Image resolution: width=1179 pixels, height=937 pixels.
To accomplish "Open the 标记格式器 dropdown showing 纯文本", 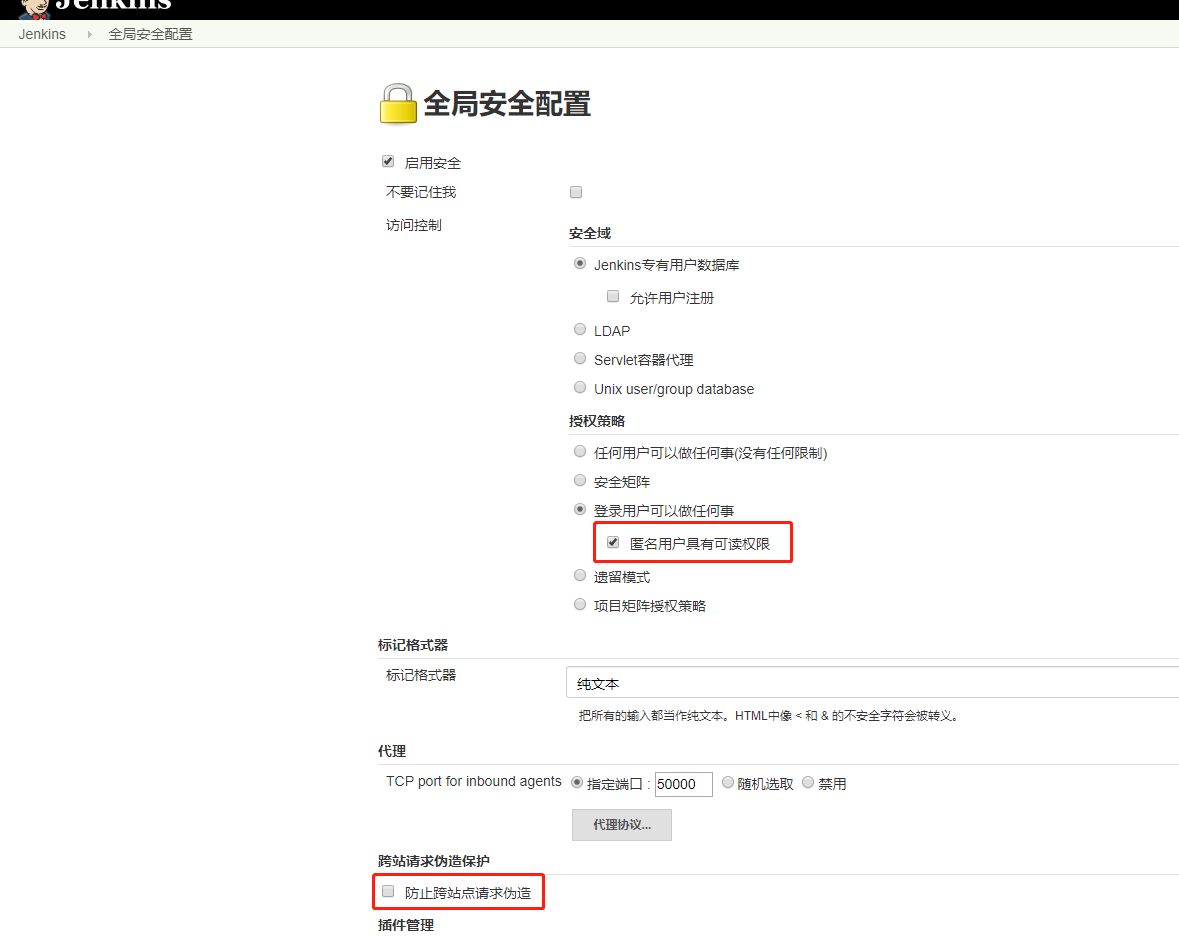I will [x=872, y=683].
